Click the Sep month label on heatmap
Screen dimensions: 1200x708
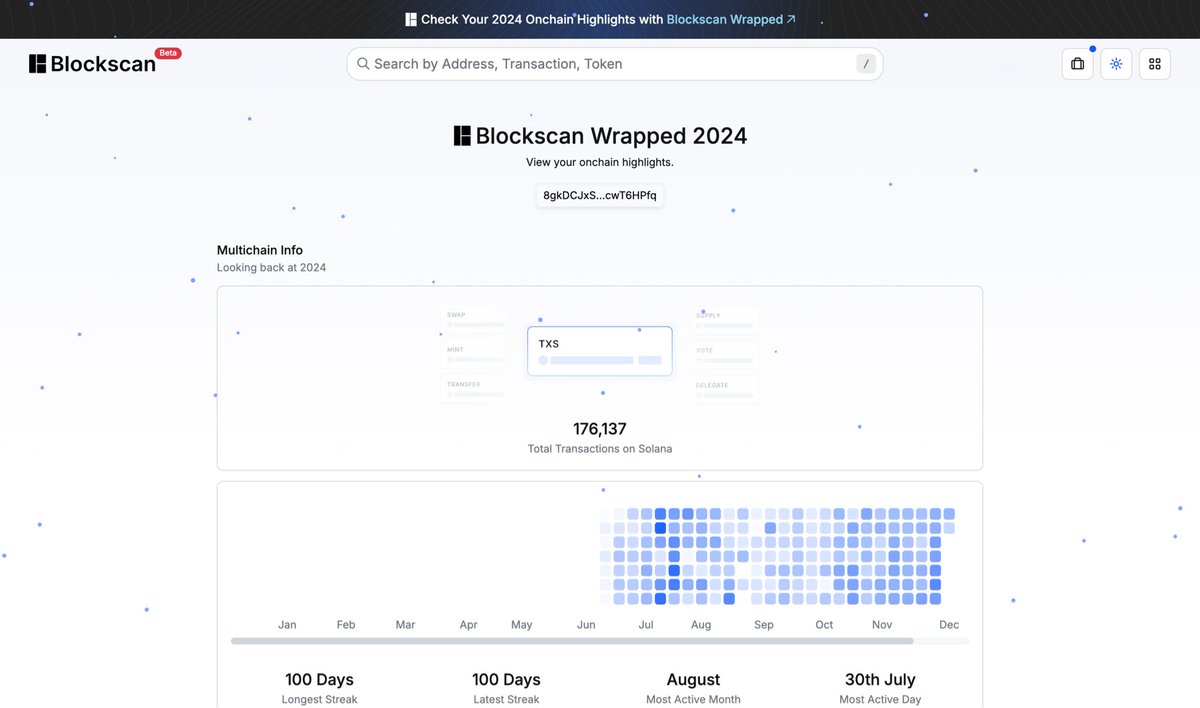(764, 625)
